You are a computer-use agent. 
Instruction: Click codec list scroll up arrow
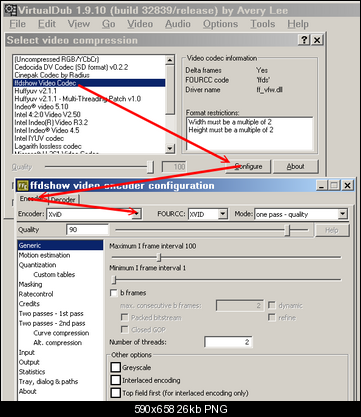[x=170, y=60]
